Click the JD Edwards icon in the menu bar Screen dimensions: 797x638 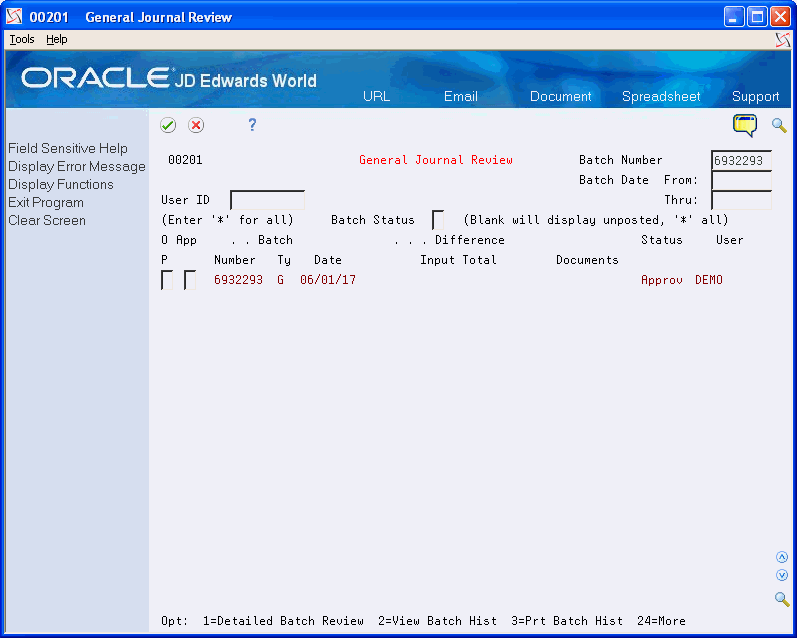(783, 40)
